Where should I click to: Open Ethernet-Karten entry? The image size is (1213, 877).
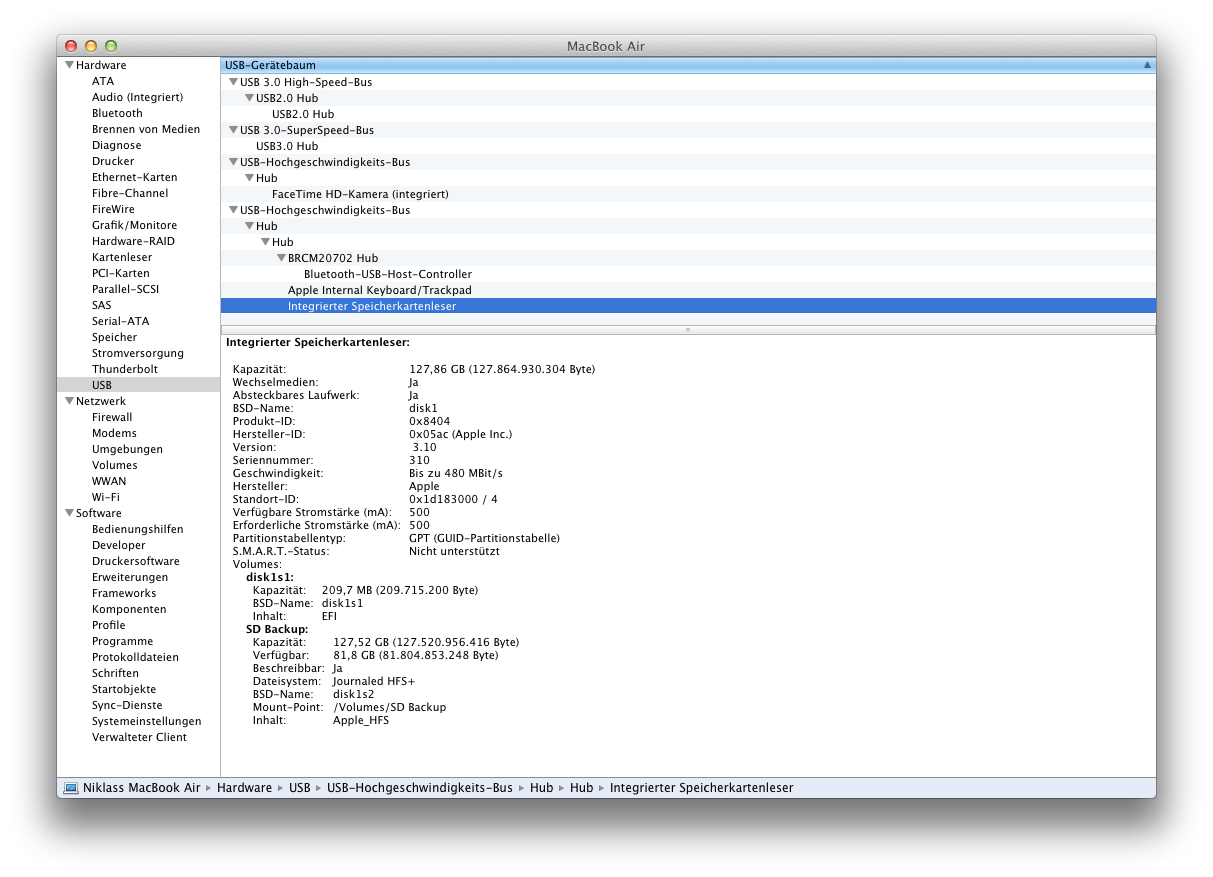pos(135,177)
